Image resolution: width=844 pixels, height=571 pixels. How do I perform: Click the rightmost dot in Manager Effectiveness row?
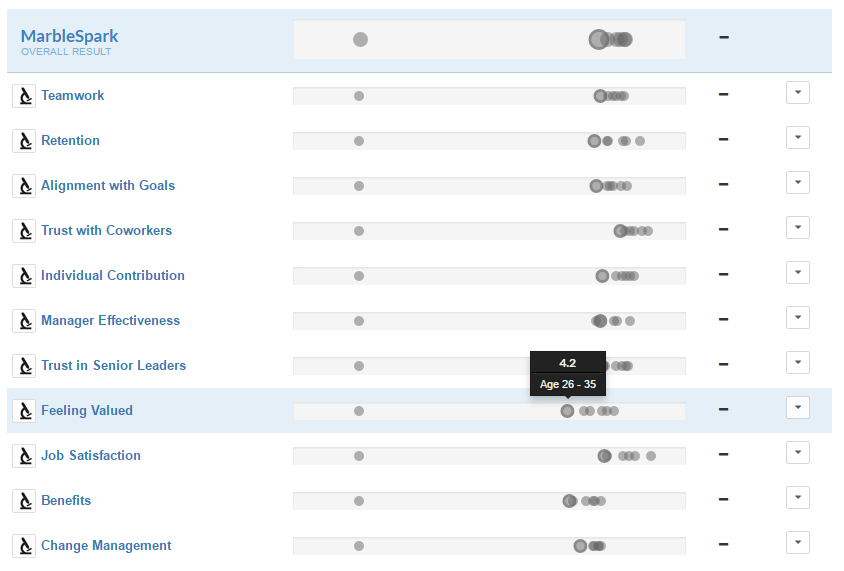point(630,321)
